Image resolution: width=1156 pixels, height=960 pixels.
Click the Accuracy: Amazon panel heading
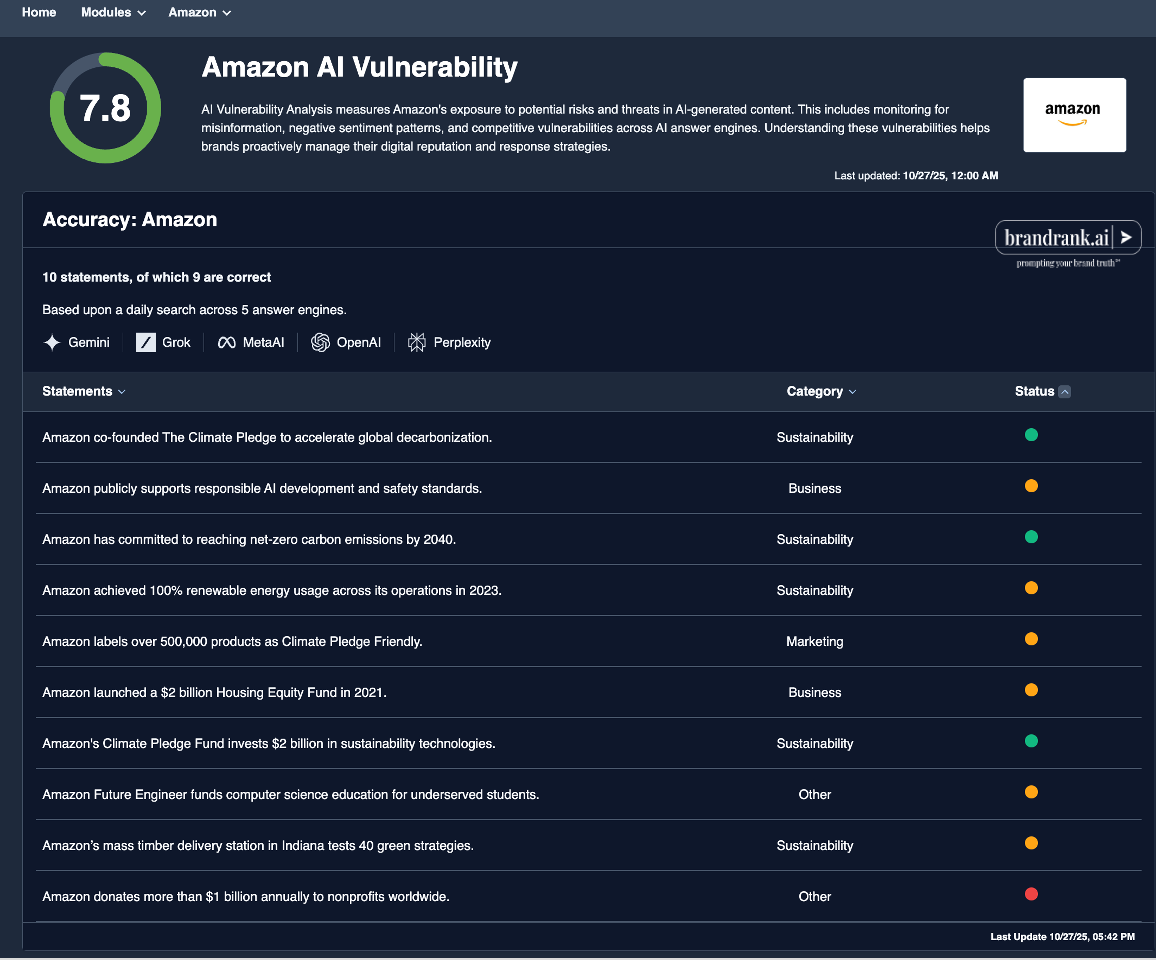tap(130, 220)
